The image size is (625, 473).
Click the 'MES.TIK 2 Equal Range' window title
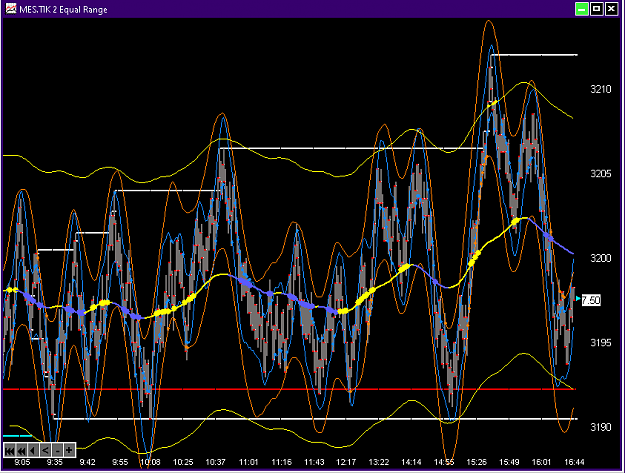(x=63, y=10)
